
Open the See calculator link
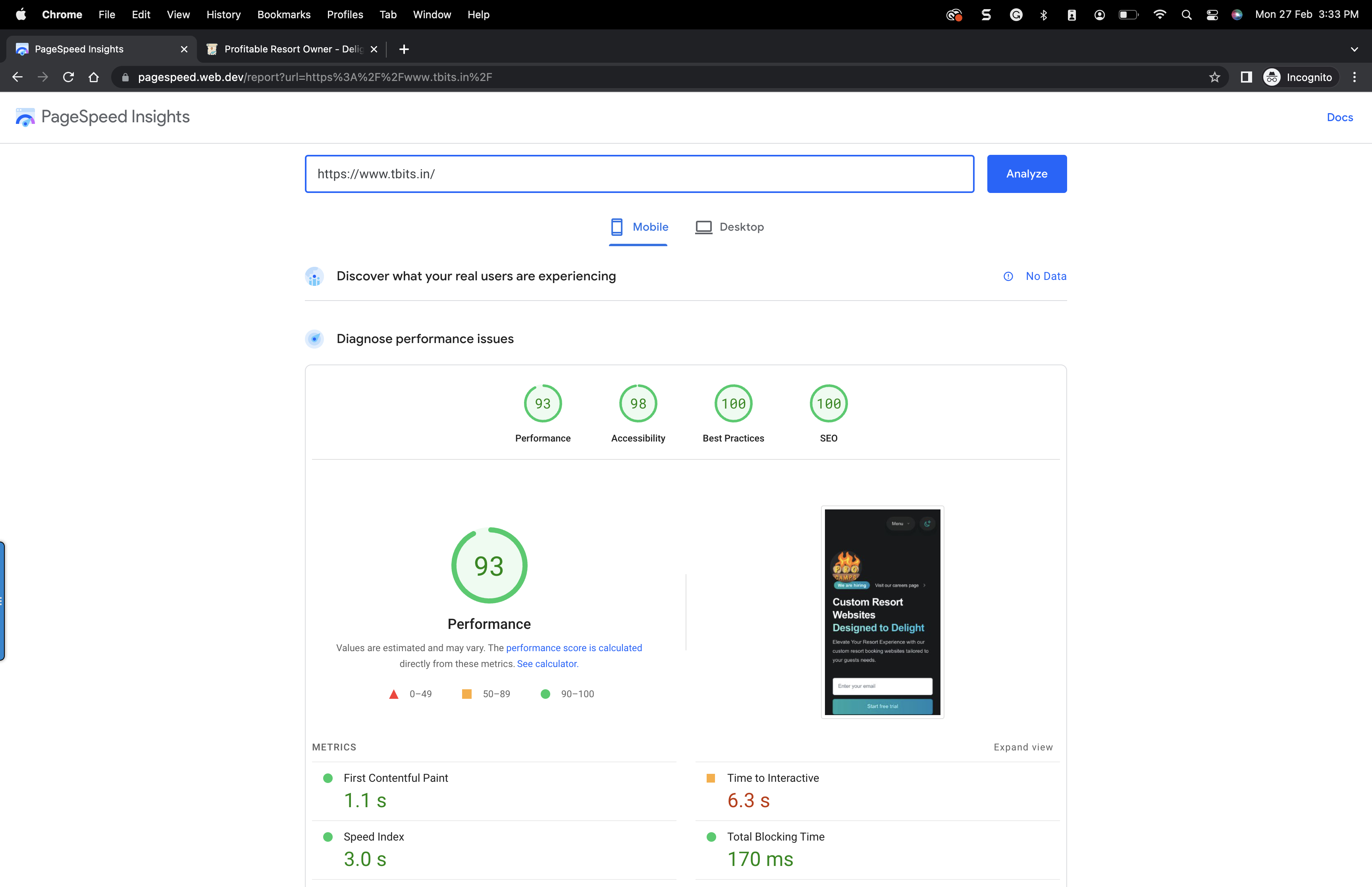click(x=547, y=664)
